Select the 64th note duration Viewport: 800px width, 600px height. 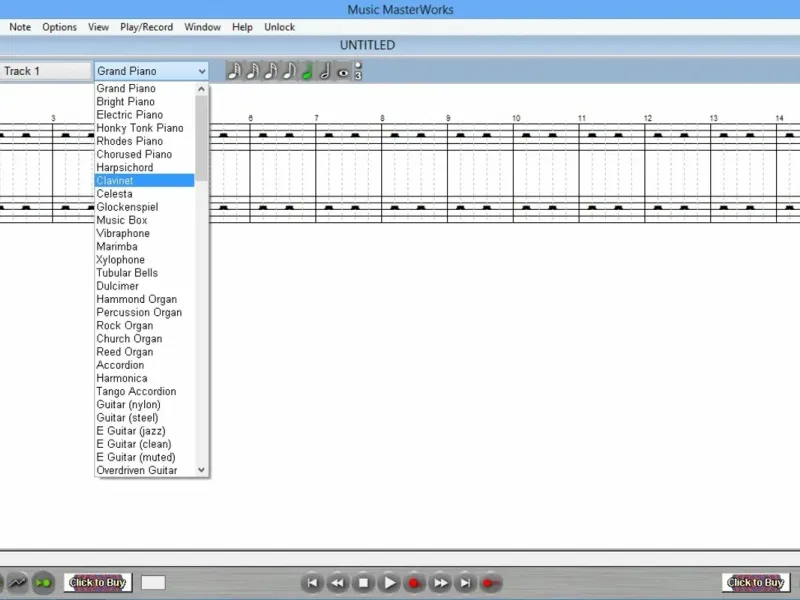(234, 71)
